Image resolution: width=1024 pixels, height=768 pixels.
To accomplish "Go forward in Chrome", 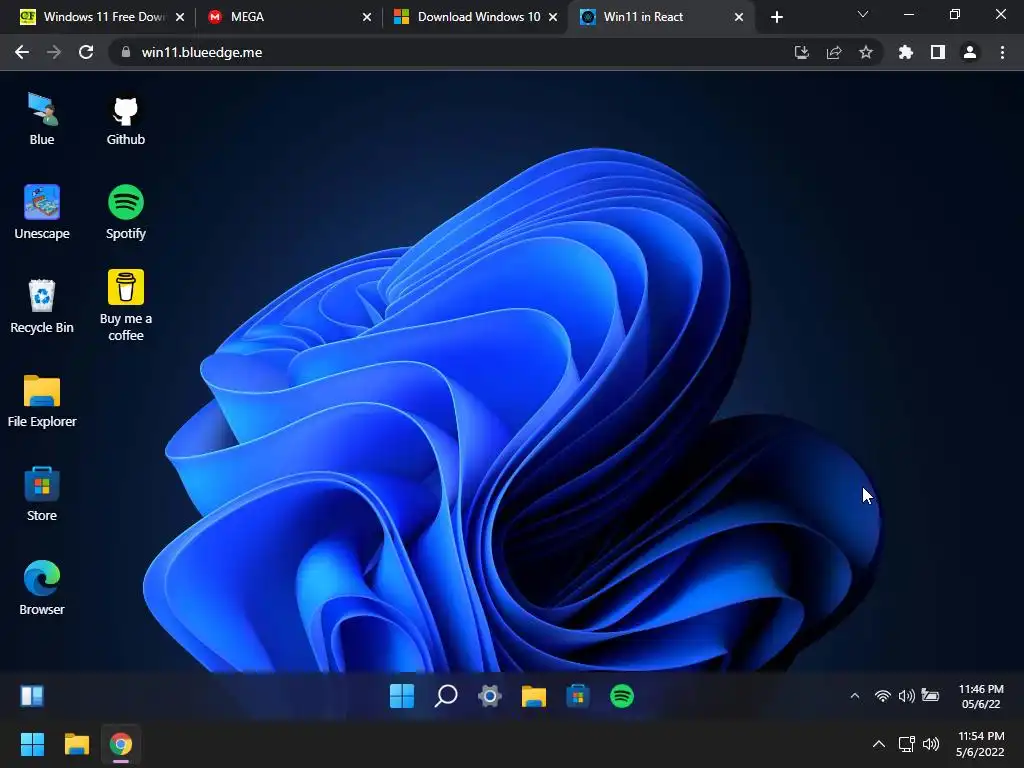I will coord(54,52).
